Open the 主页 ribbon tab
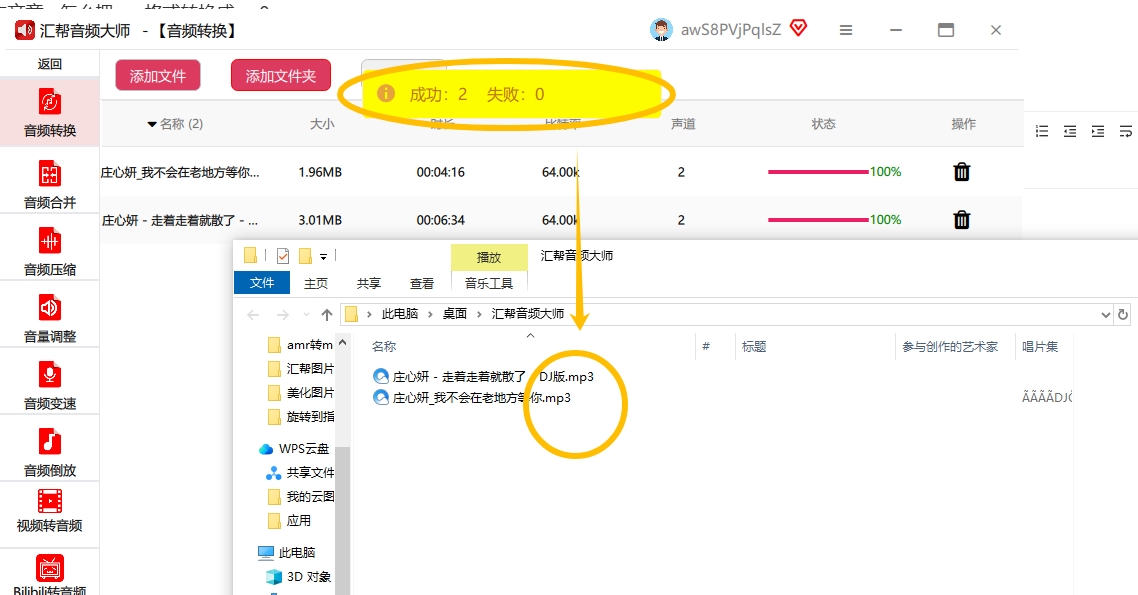Screen dimensions: 1138x595 click(x=316, y=283)
